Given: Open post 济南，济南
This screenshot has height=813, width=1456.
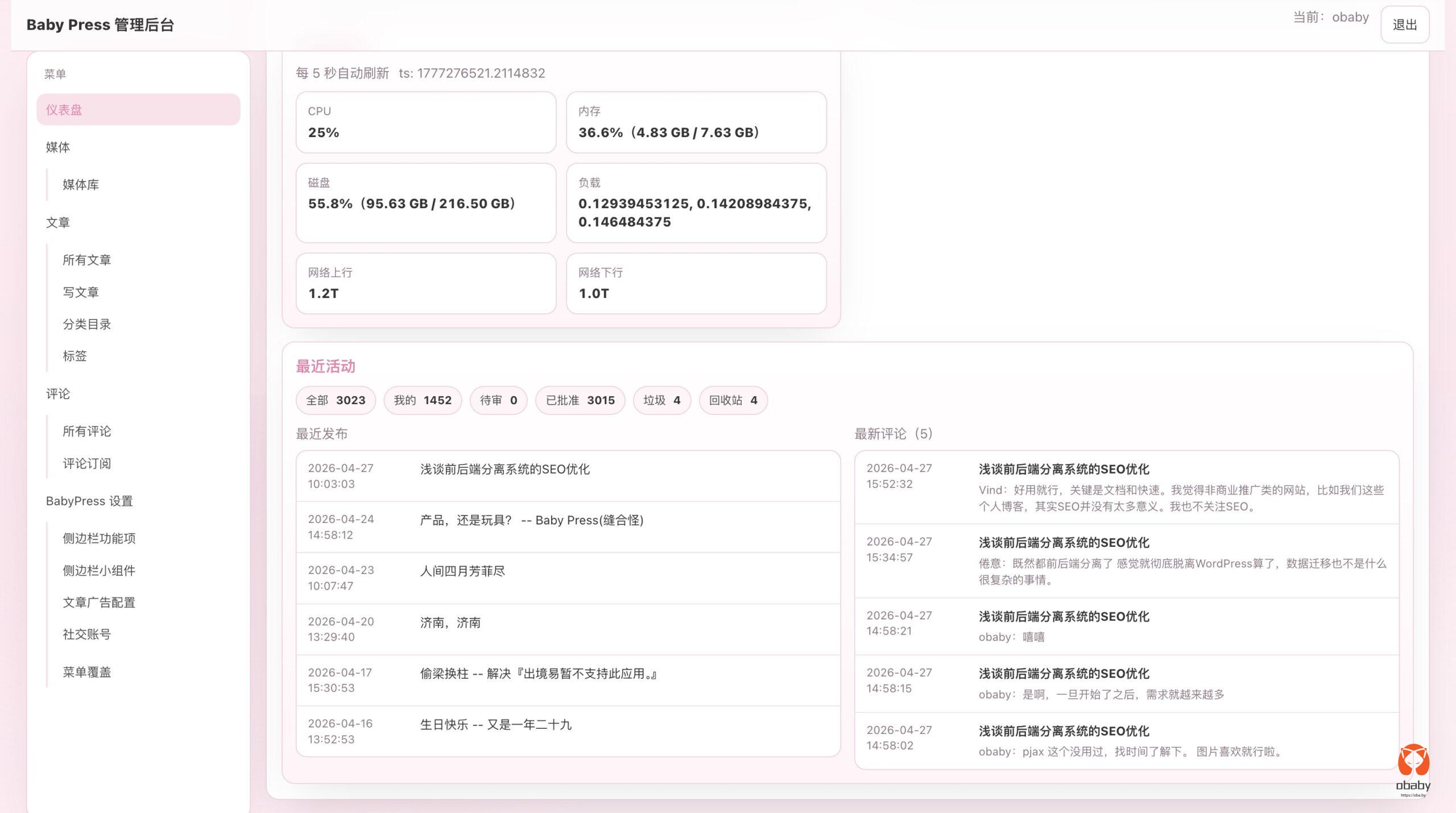Looking at the screenshot, I should coord(450,623).
